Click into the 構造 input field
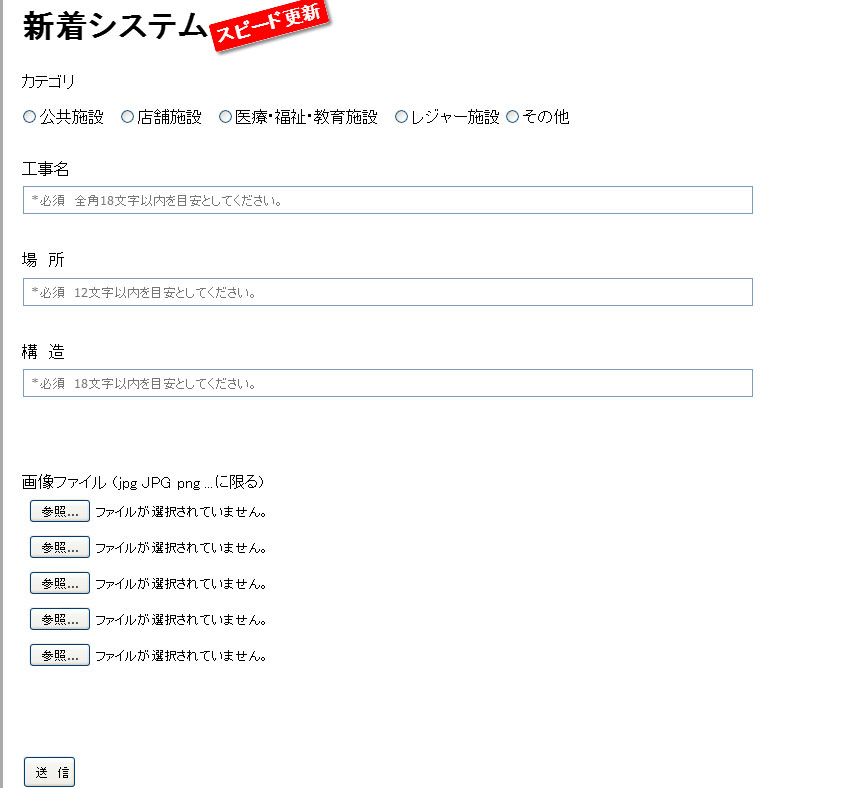The height and width of the screenshot is (788, 843). click(x=388, y=383)
